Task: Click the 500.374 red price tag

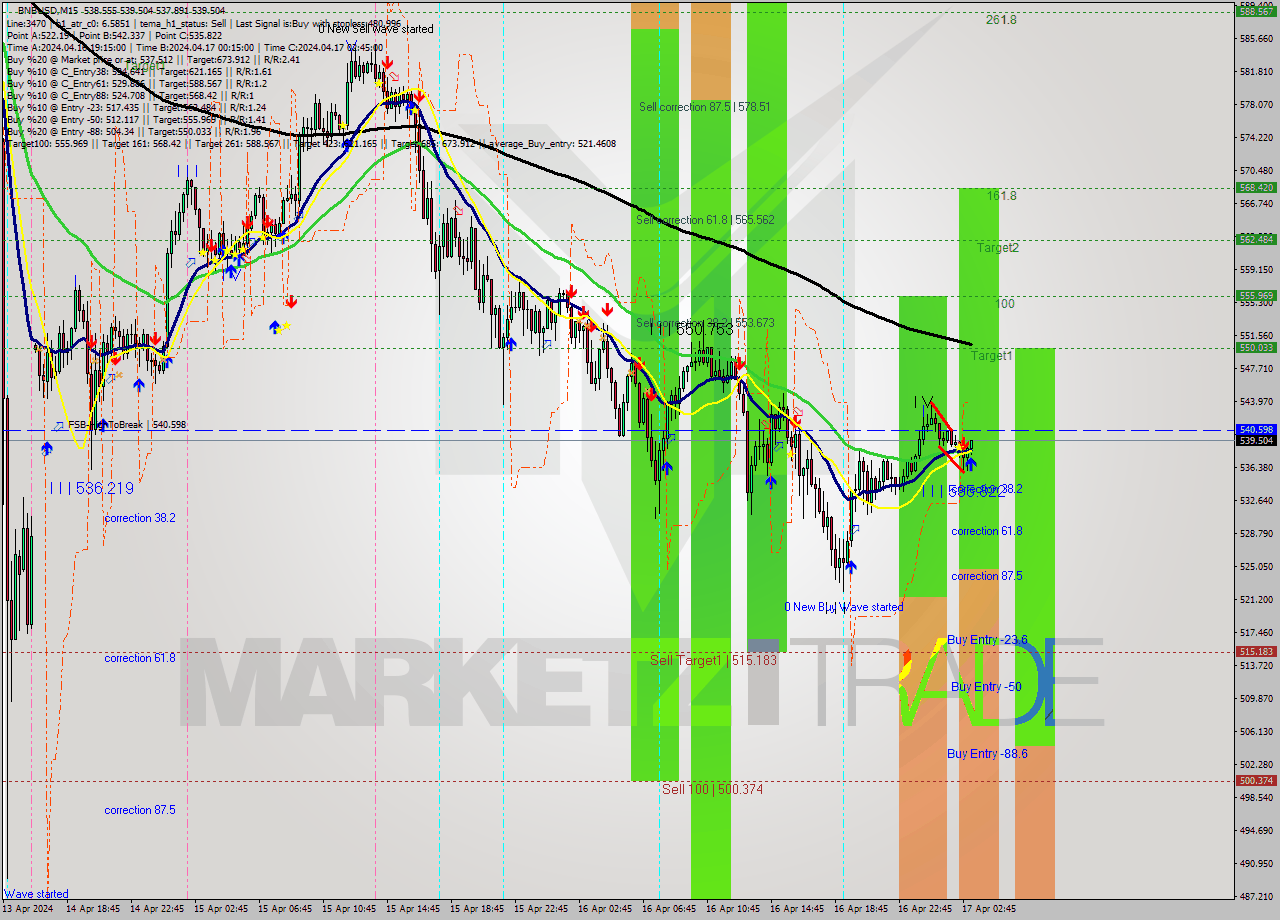Action: pyautogui.click(x=1256, y=780)
